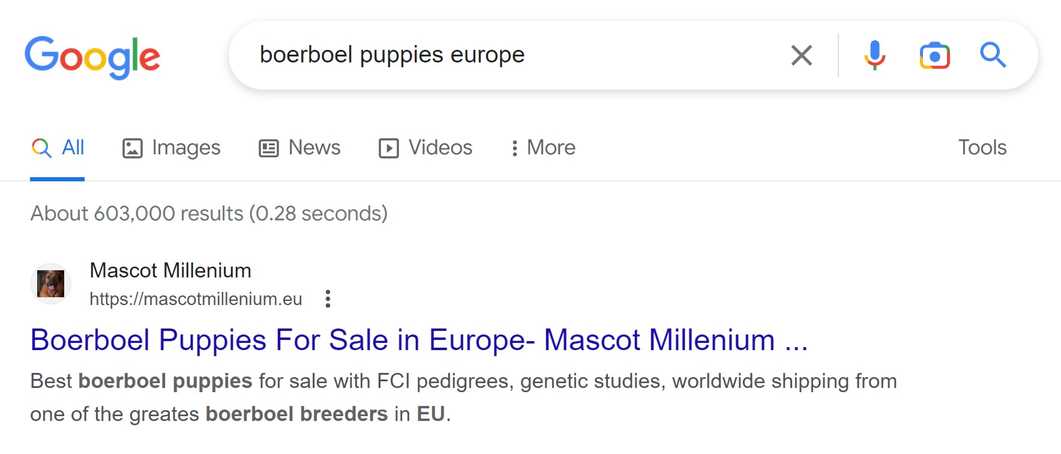The width and height of the screenshot is (1061, 454).
Task: Open search by image camera icon
Action: 934,55
